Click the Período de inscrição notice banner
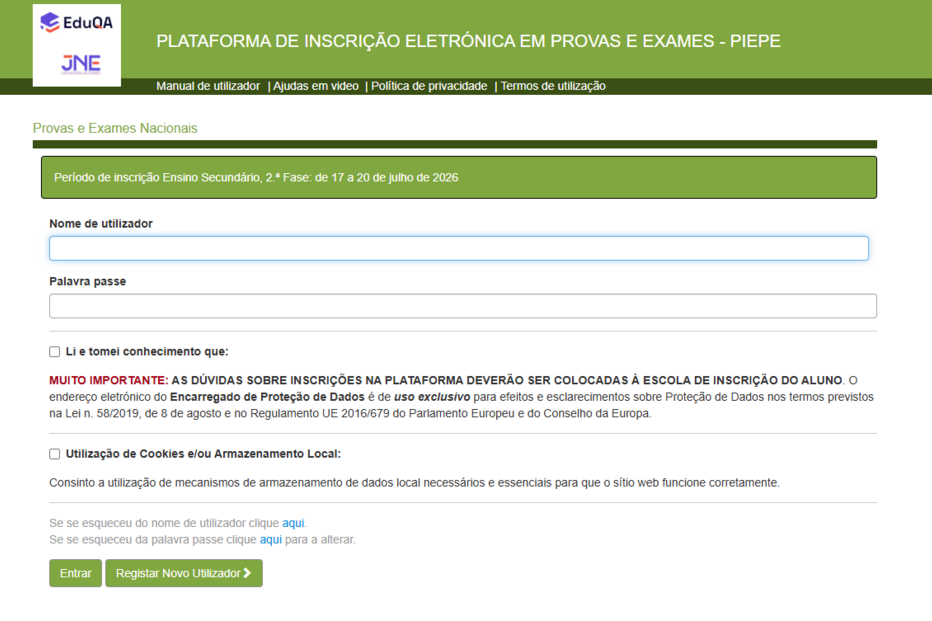 tap(459, 178)
